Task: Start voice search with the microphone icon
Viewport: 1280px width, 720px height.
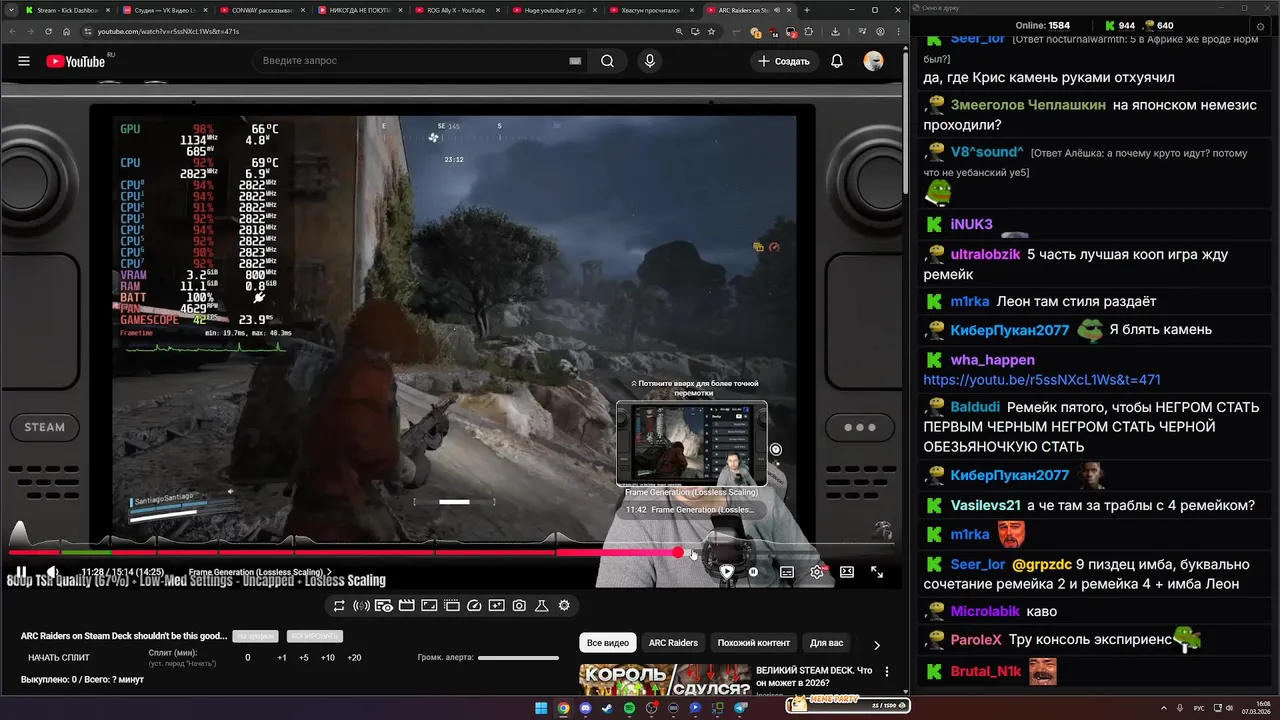Action: (650, 61)
